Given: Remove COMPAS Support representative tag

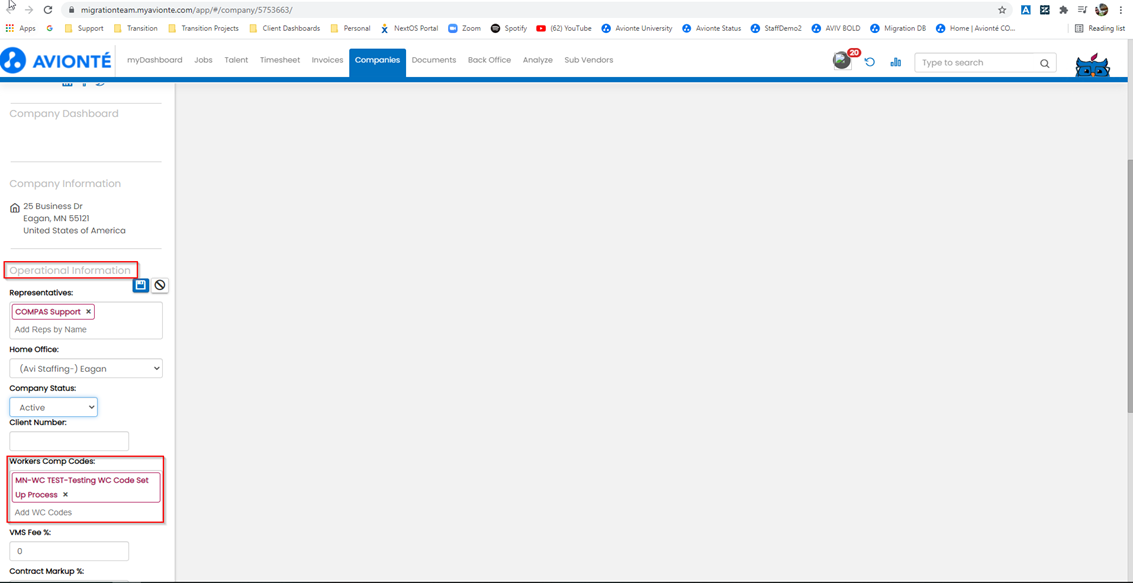Looking at the screenshot, I should (88, 312).
